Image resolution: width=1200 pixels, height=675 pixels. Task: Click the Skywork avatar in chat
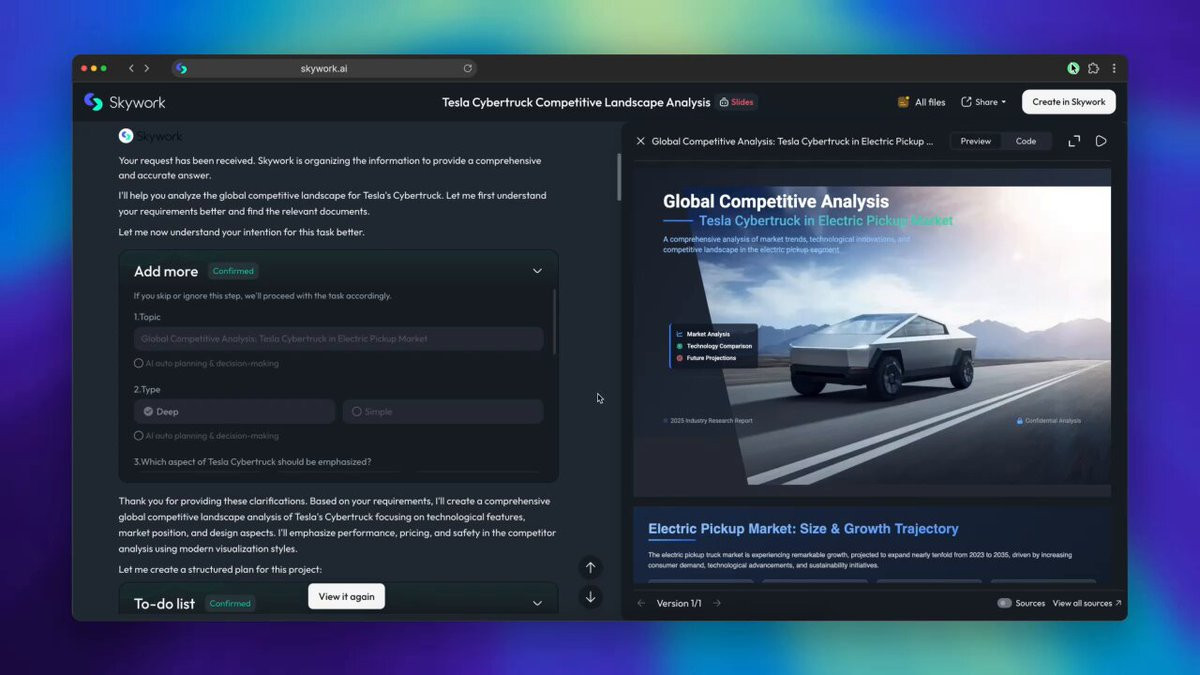(126, 136)
